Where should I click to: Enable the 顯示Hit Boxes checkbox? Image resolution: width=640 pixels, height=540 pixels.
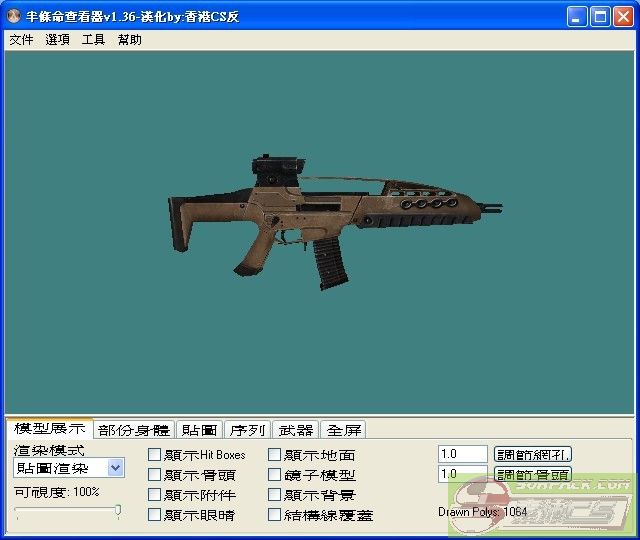154,455
